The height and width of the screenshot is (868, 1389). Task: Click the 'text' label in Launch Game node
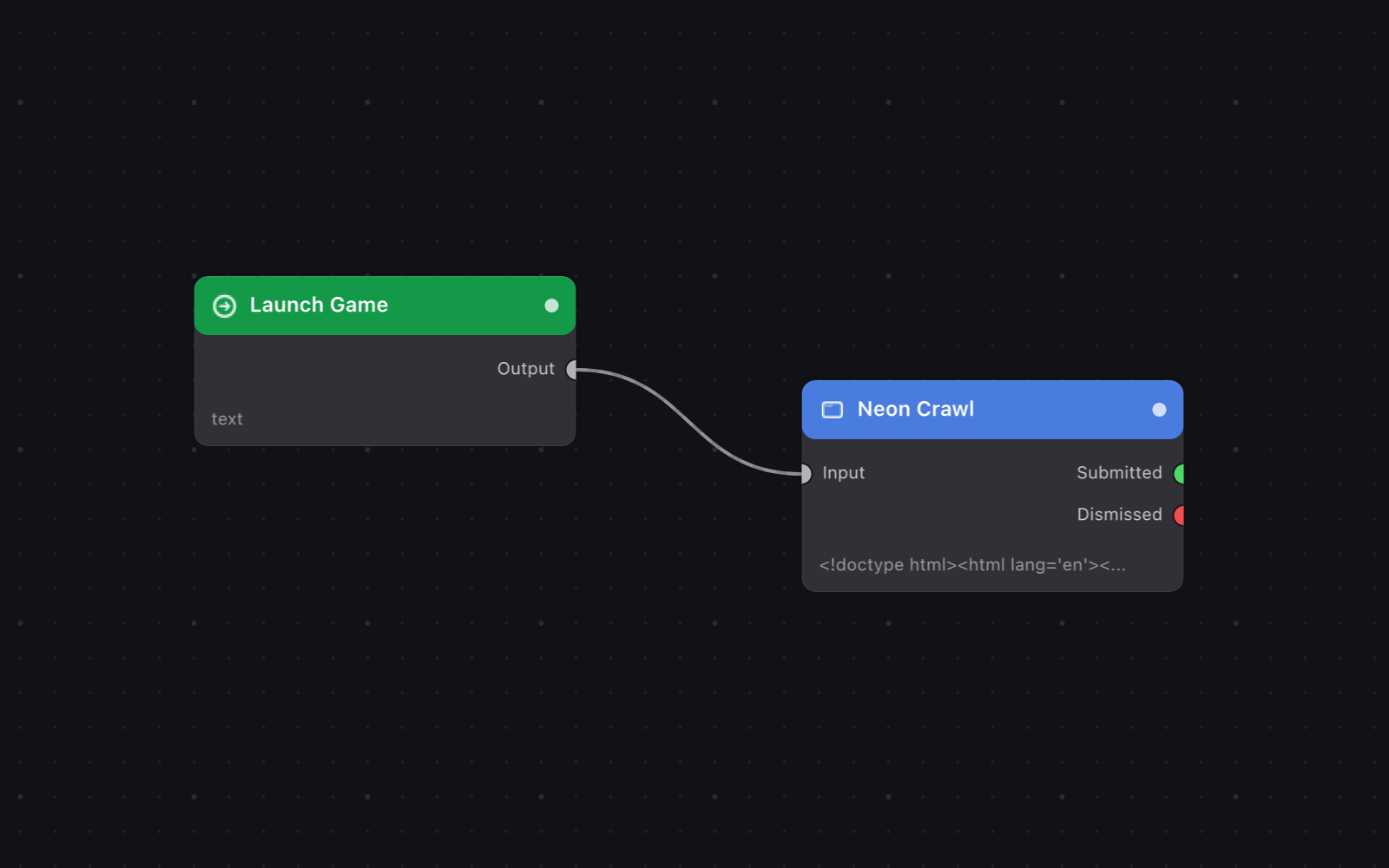point(227,419)
